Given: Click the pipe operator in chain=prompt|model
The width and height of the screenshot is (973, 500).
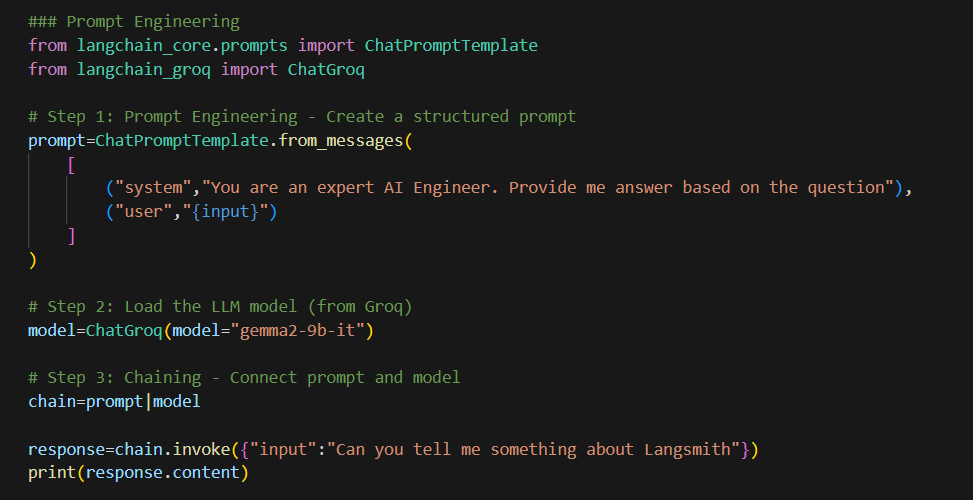Looking at the screenshot, I should tap(148, 401).
